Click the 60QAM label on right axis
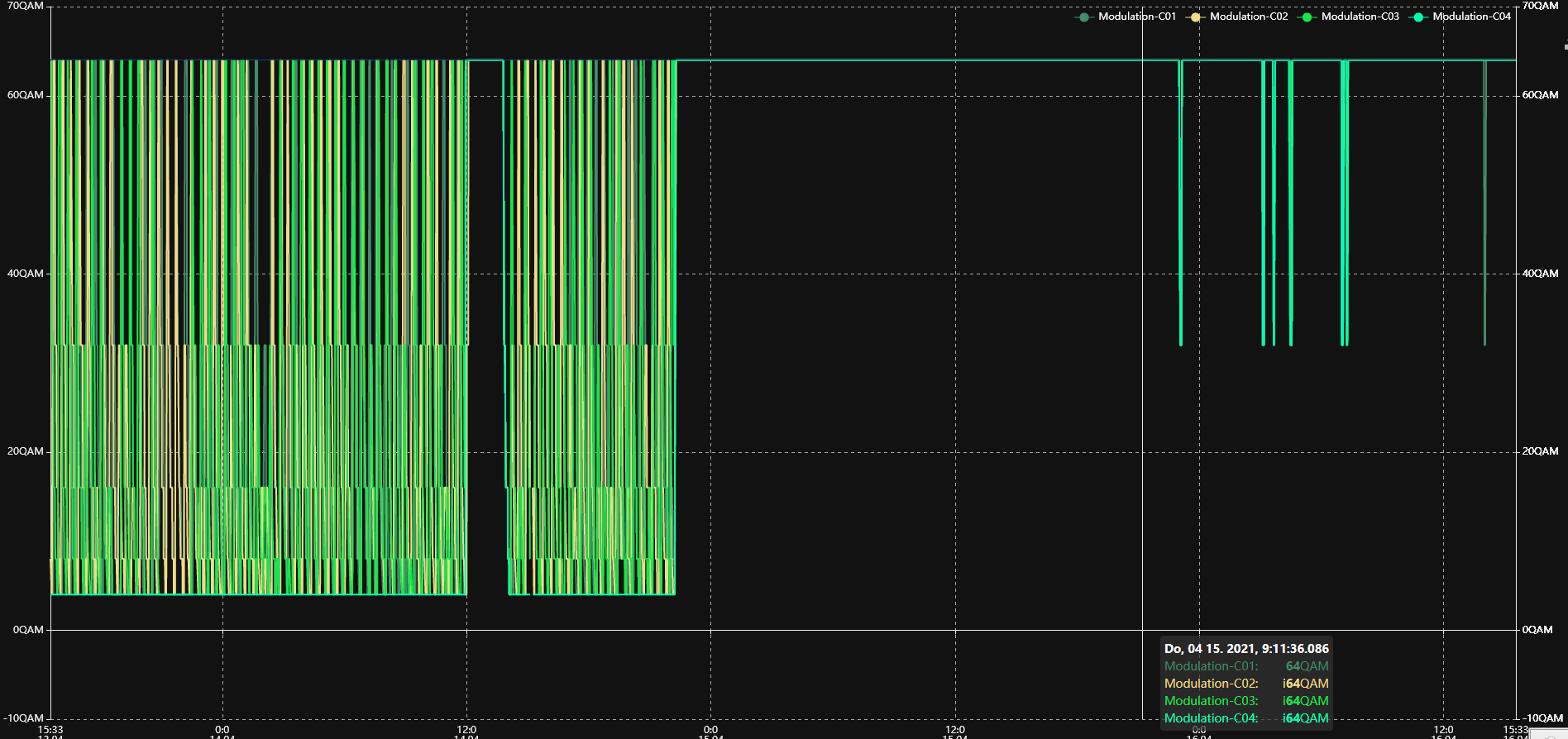Viewport: 1568px width, 739px height. click(x=1540, y=95)
